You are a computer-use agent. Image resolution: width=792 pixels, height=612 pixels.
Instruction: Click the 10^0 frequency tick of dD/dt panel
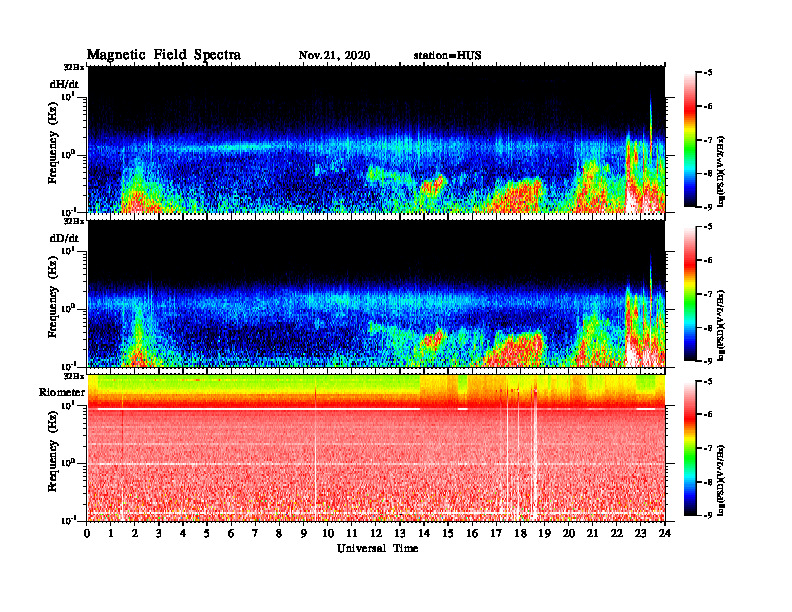69,308
